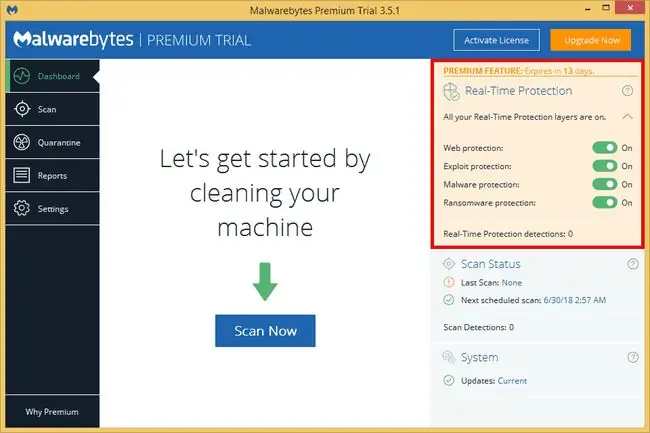Click the 'System' heading
The image size is (650, 433).
point(479,357)
